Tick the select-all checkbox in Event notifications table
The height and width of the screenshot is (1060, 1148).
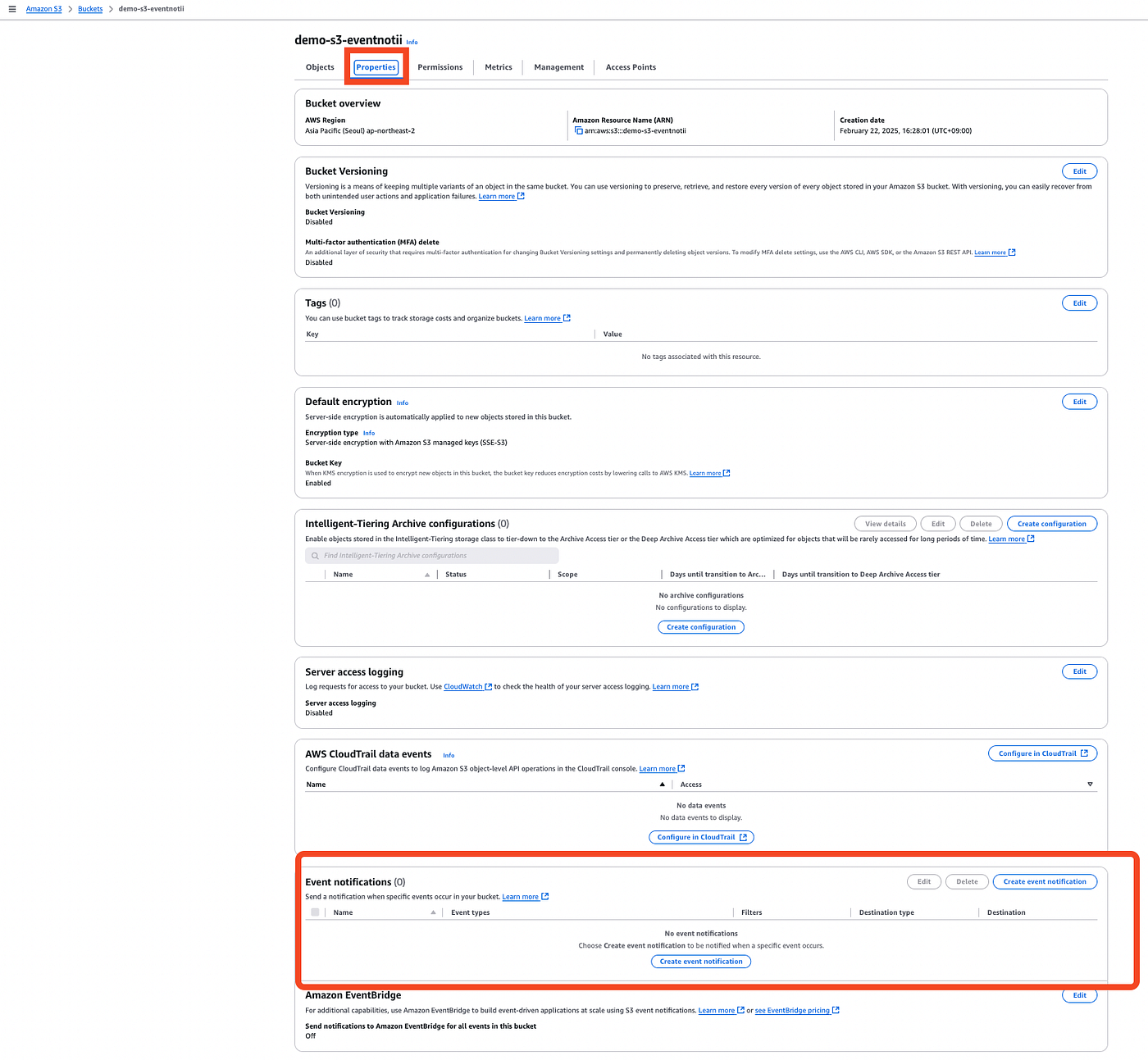click(x=315, y=912)
